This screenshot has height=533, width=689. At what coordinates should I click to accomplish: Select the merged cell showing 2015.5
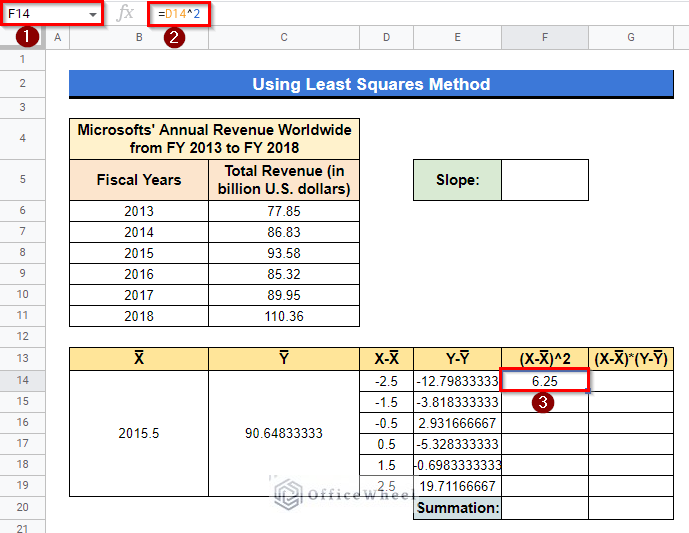(139, 433)
